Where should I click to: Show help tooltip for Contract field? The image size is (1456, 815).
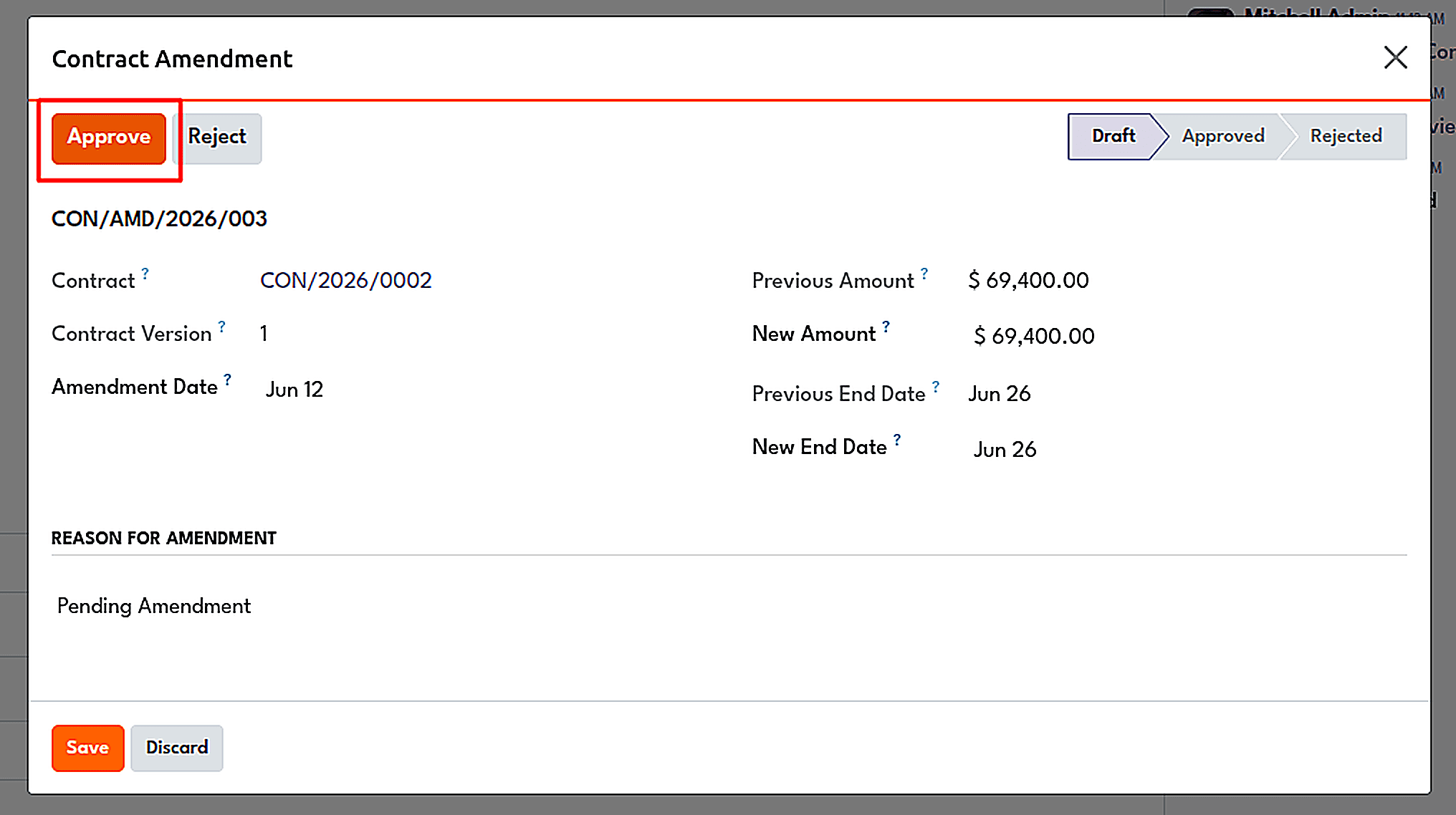pyautogui.click(x=145, y=274)
